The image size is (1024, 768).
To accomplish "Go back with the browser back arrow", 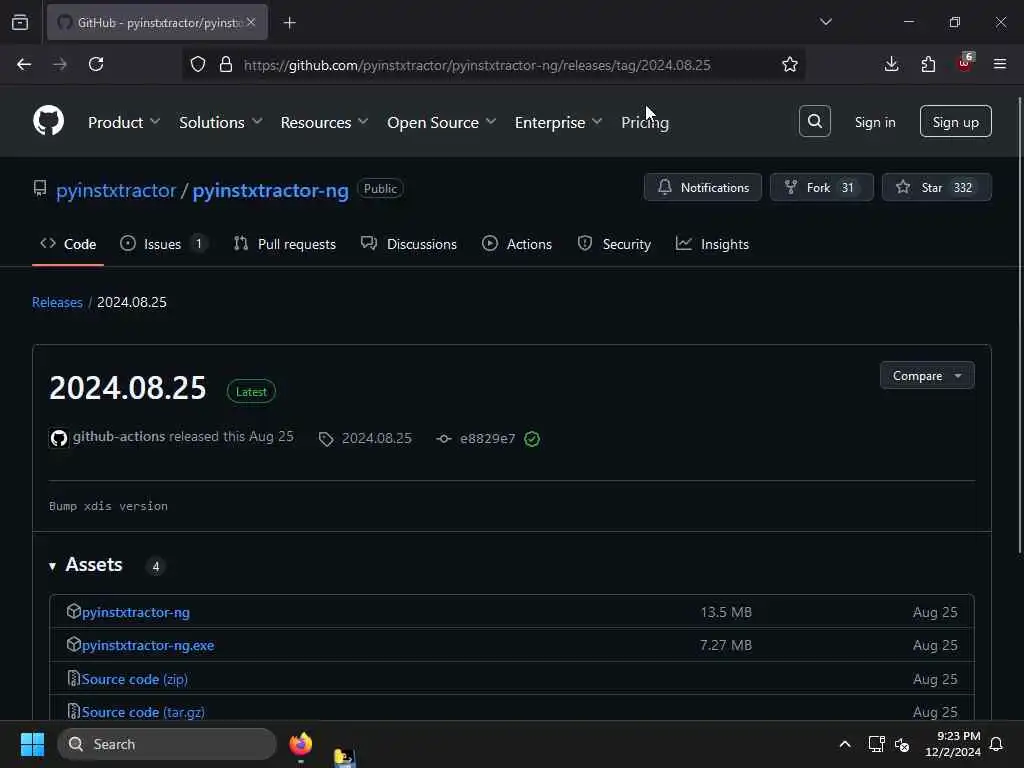I will 24,64.
